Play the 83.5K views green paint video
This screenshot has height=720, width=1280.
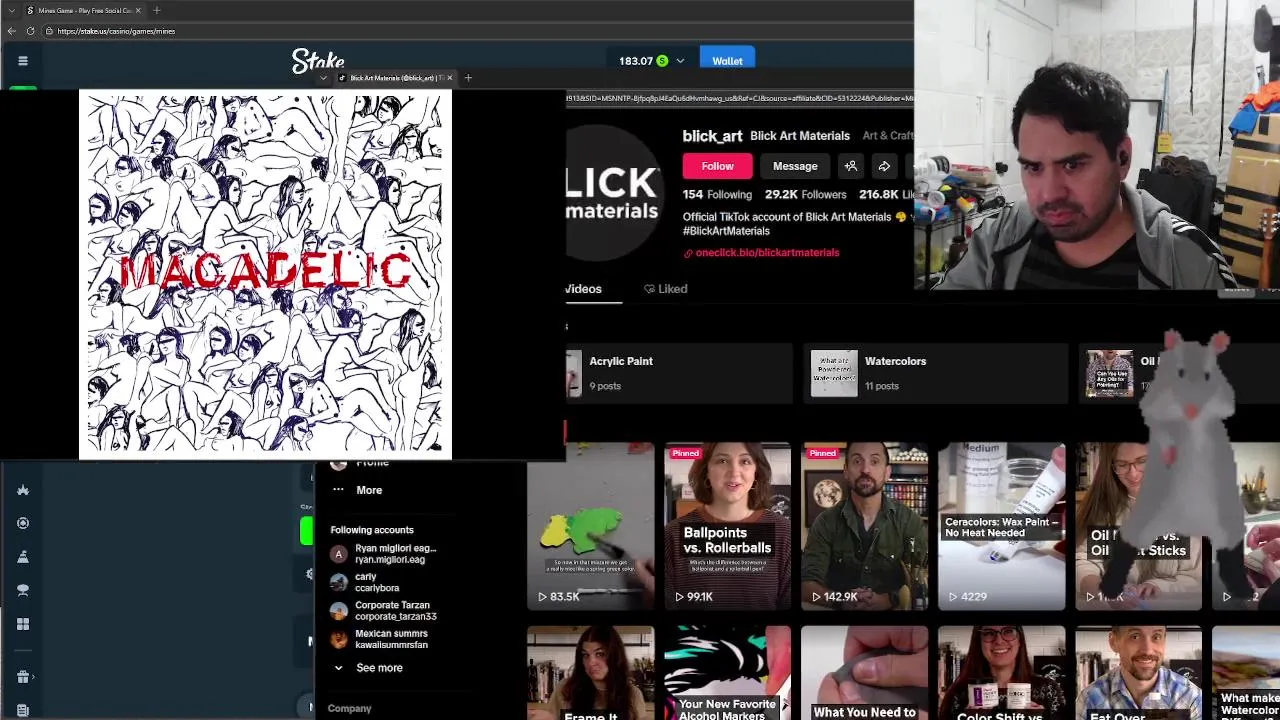[x=591, y=527]
